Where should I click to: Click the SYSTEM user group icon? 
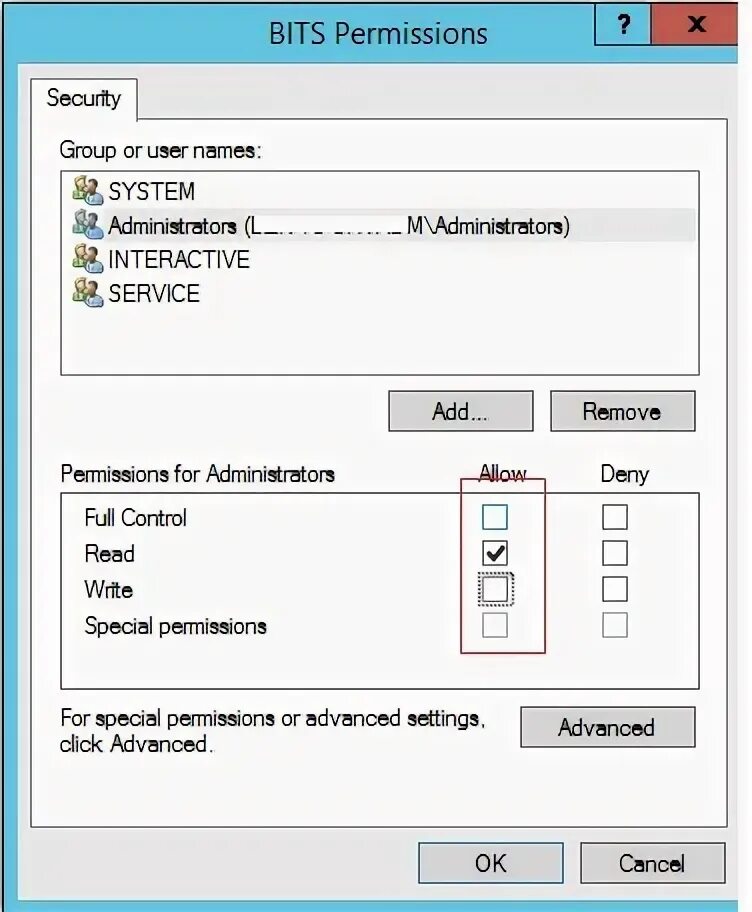tap(88, 190)
